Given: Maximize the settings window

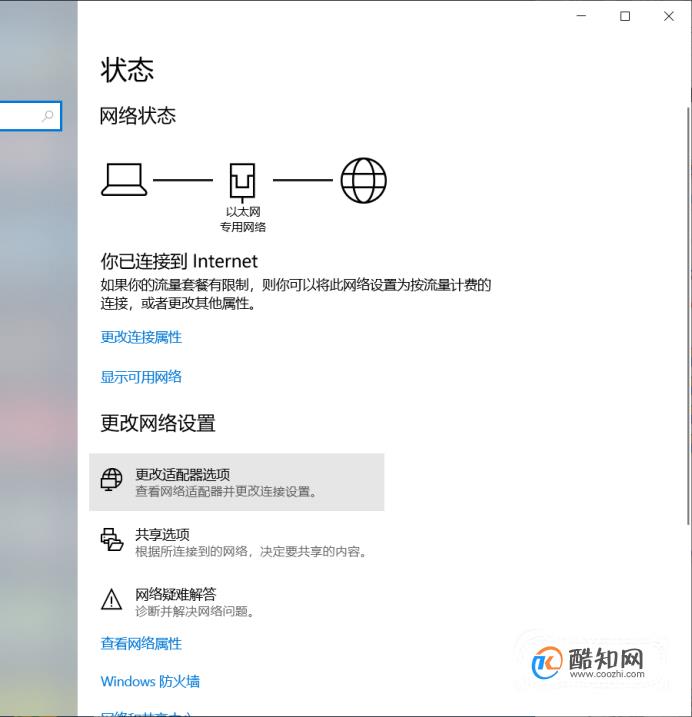Looking at the screenshot, I should tap(625, 16).
